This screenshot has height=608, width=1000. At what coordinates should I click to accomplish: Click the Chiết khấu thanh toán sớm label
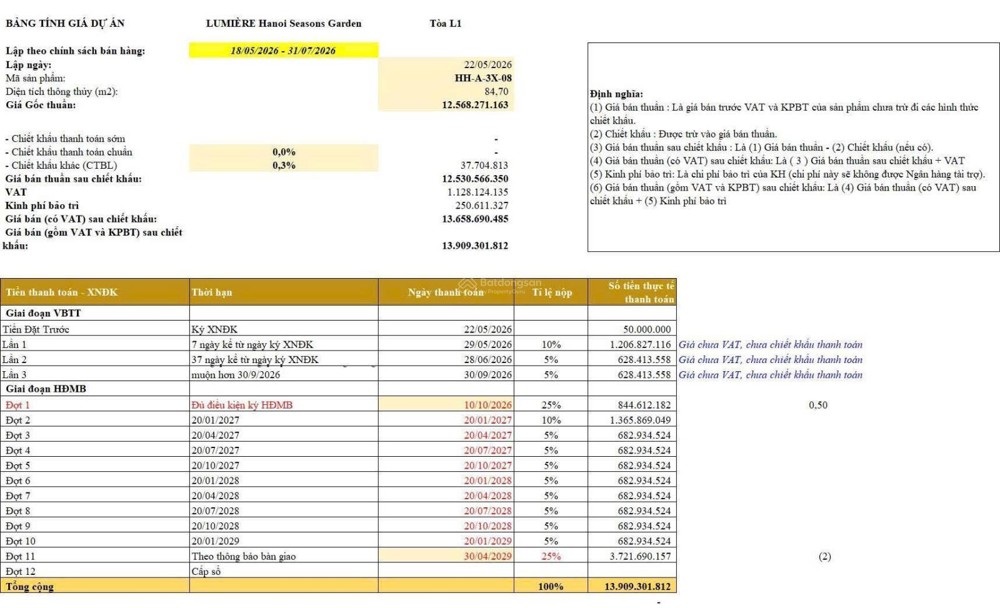[66, 138]
